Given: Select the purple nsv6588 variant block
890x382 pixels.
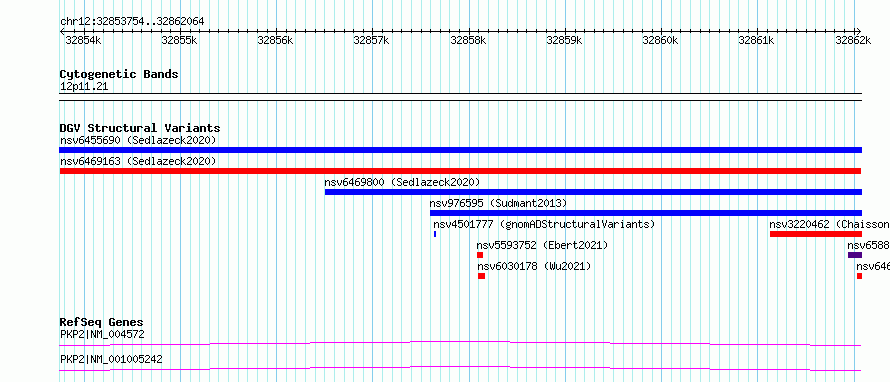Looking at the screenshot, I should pos(855,255).
